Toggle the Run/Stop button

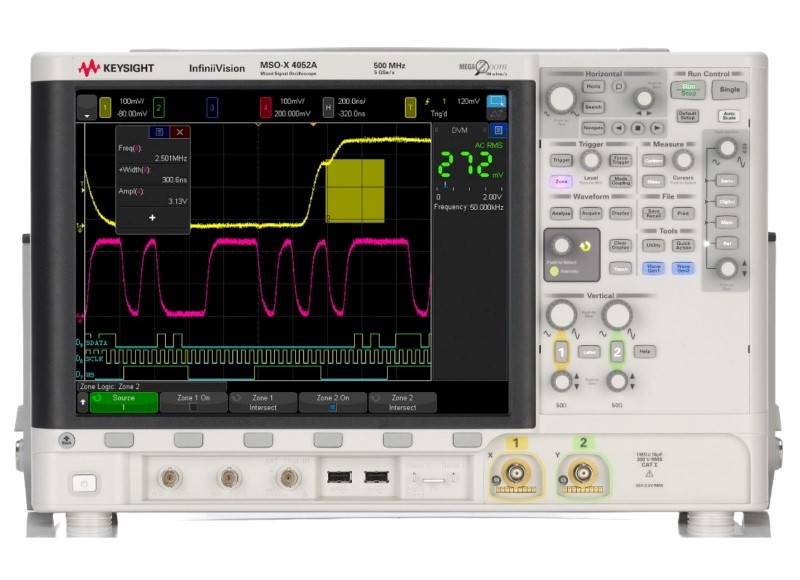688,89
